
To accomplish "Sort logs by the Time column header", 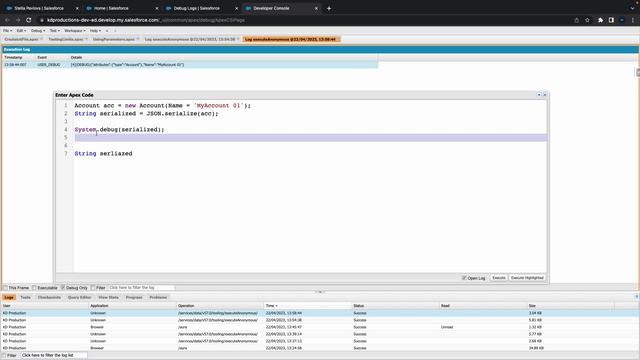I will (x=307, y=306).
